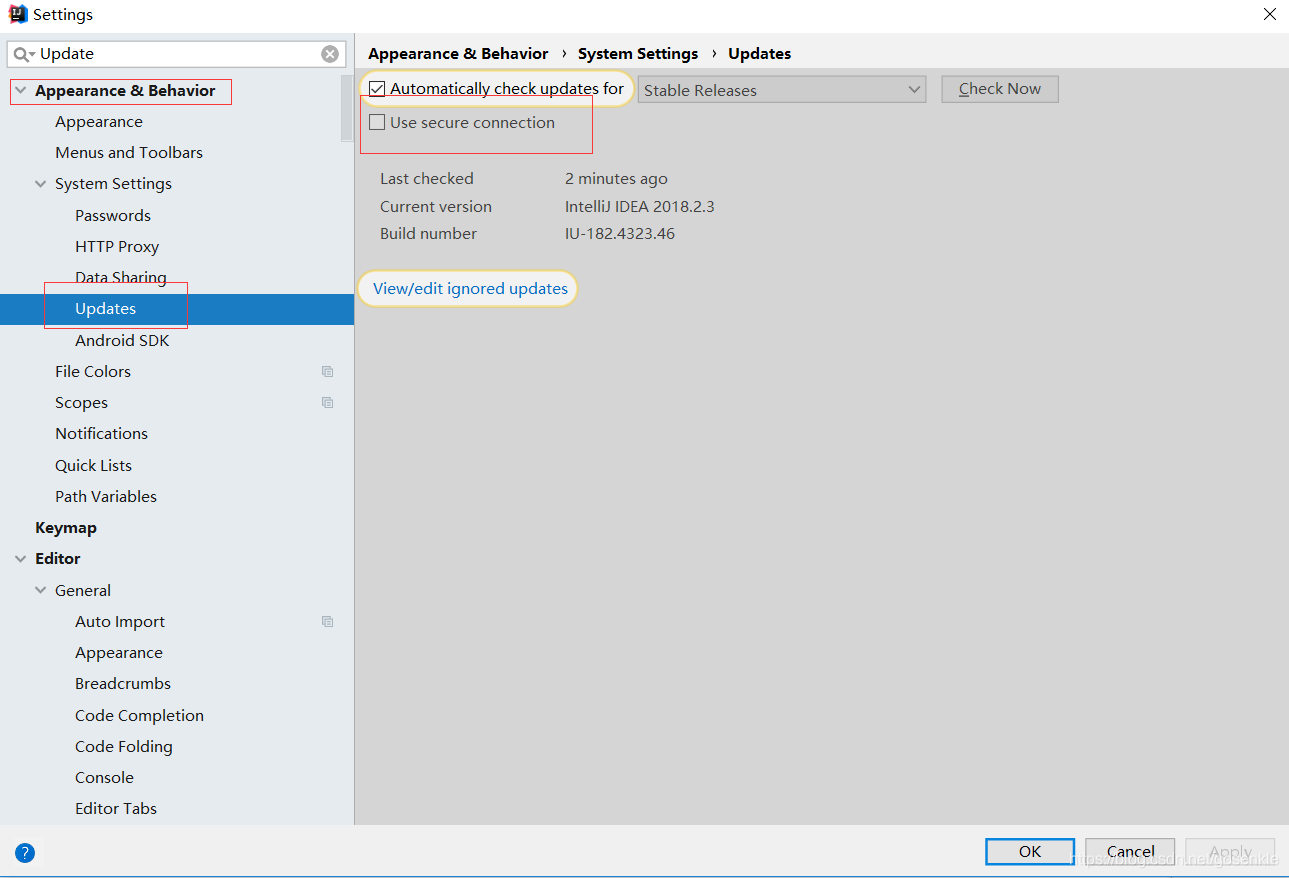
Task: Click the project-level icon beside File Colors
Action: [327, 371]
